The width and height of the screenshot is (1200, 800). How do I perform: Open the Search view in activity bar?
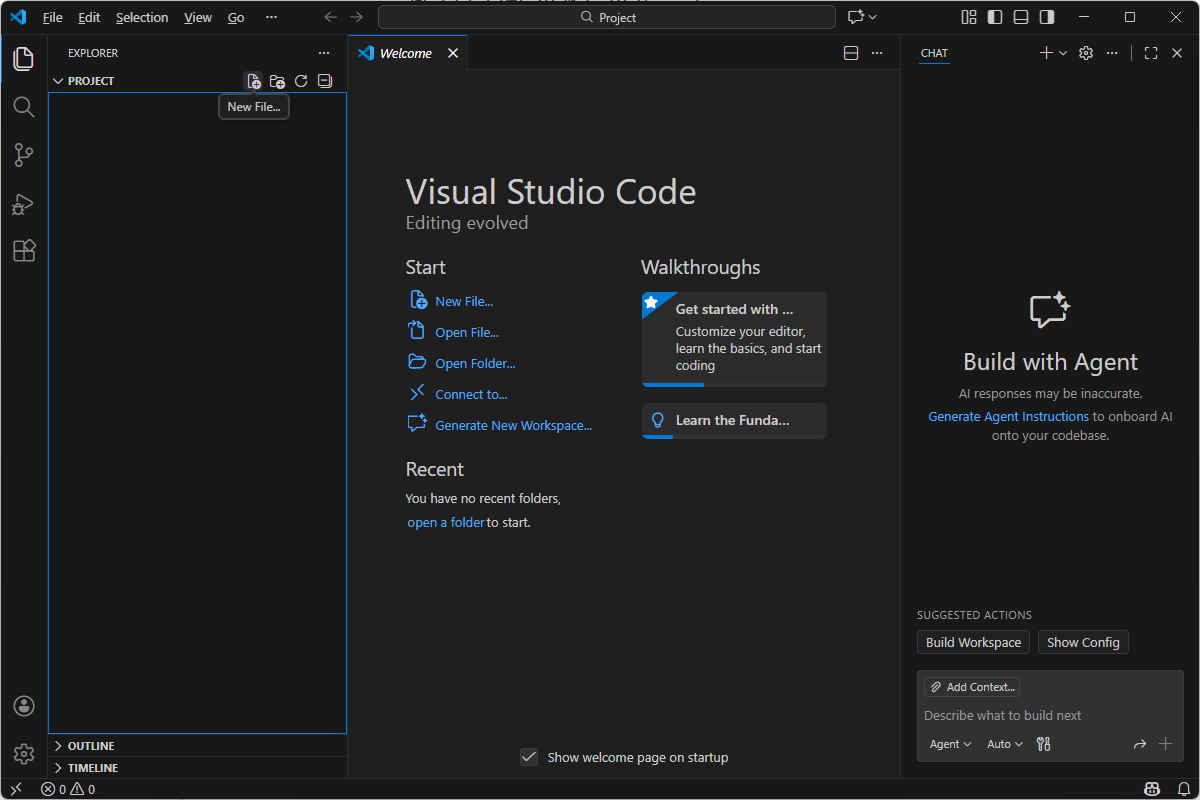[24, 107]
